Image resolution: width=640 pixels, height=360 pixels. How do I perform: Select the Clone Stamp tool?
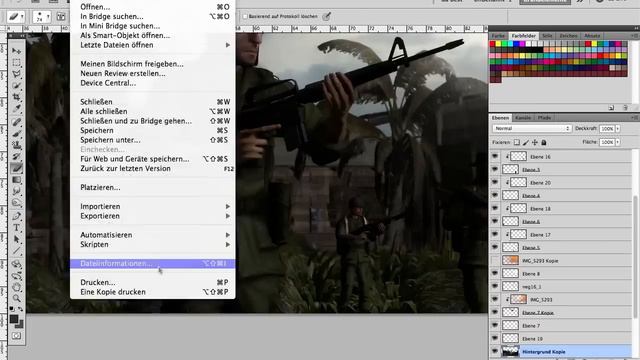[x=16, y=144]
